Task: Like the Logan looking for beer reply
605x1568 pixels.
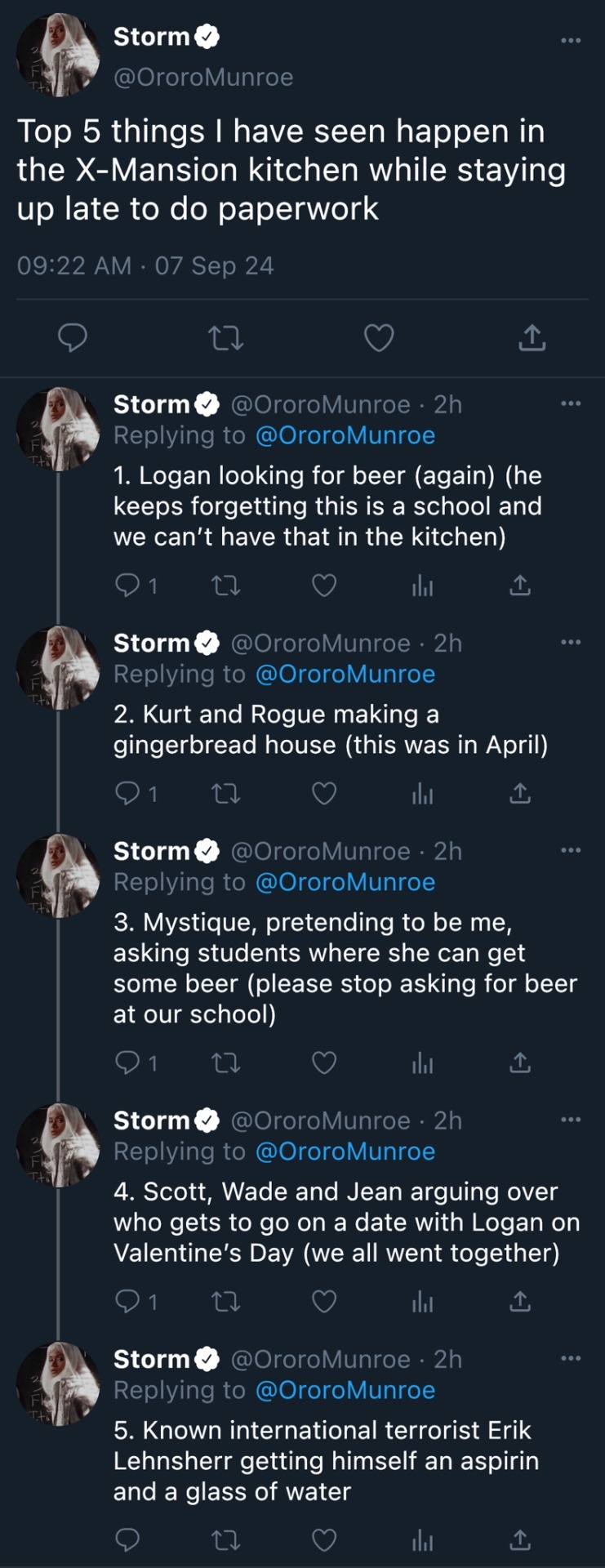Action: (x=324, y=586)
